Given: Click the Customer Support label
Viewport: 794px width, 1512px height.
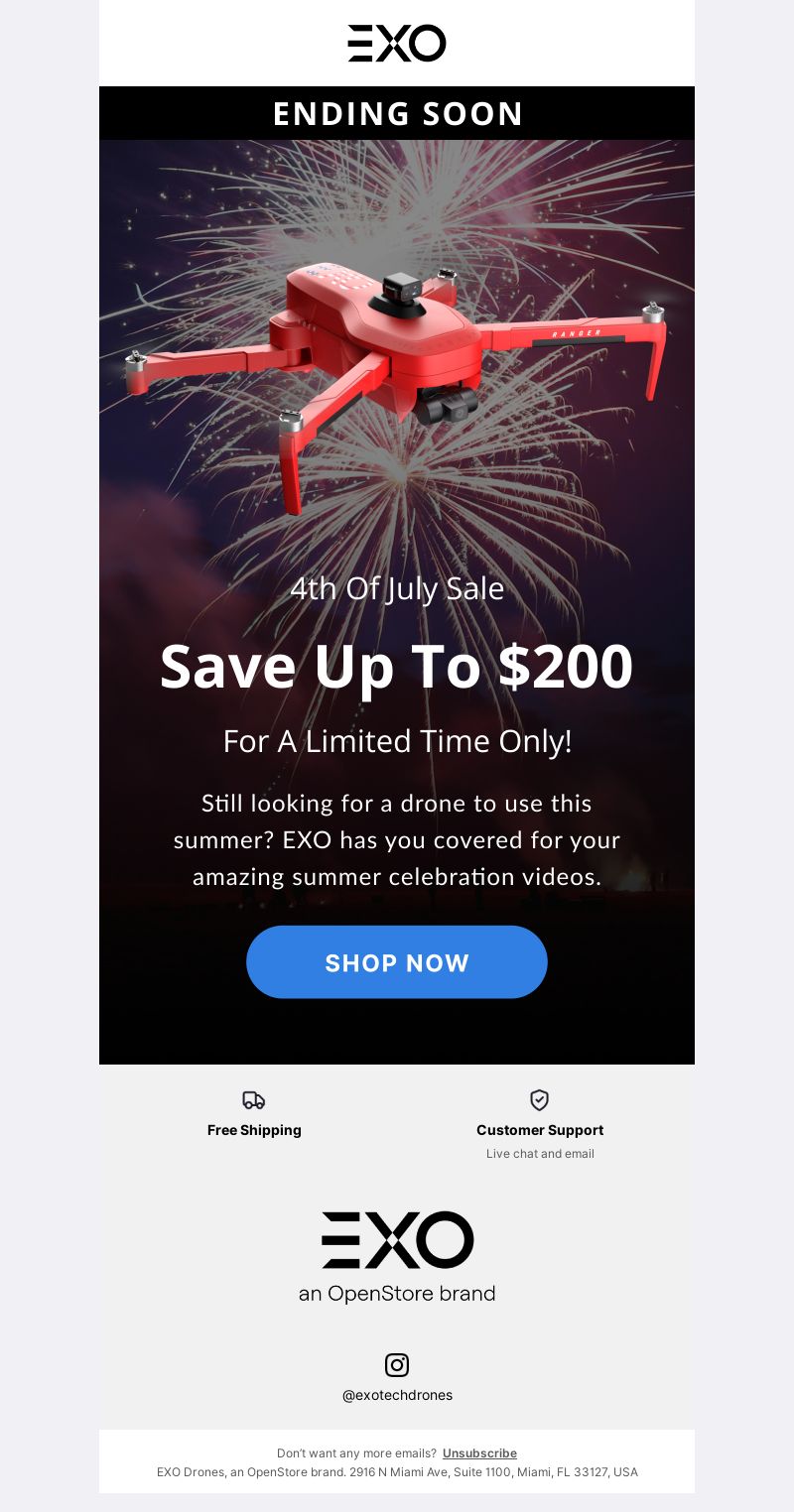Looking at the screenshot, I should [x=540, y=1130].
